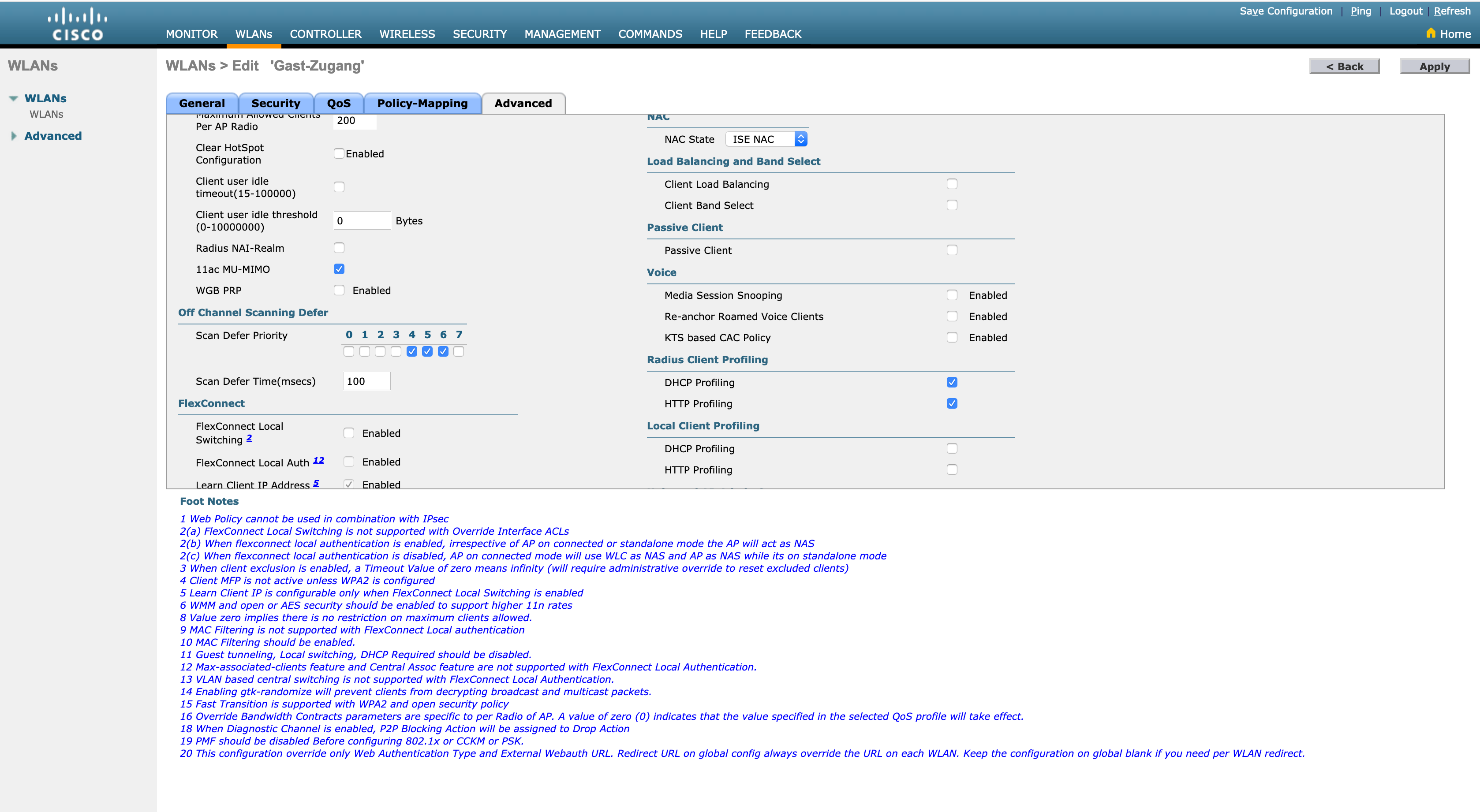1480x812 pixels.
Task: Toggle the Radius NAI-Realm checkbox
Action: click(x=339, y=247)
